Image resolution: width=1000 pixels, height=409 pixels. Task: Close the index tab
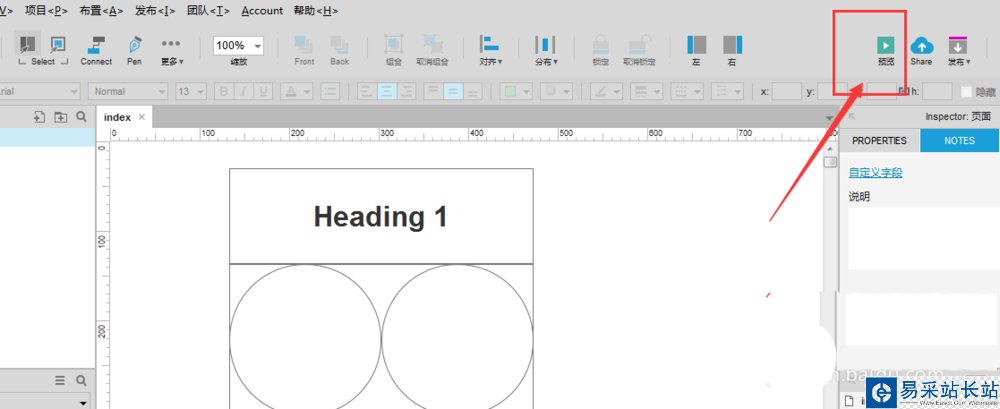(142, 117)
